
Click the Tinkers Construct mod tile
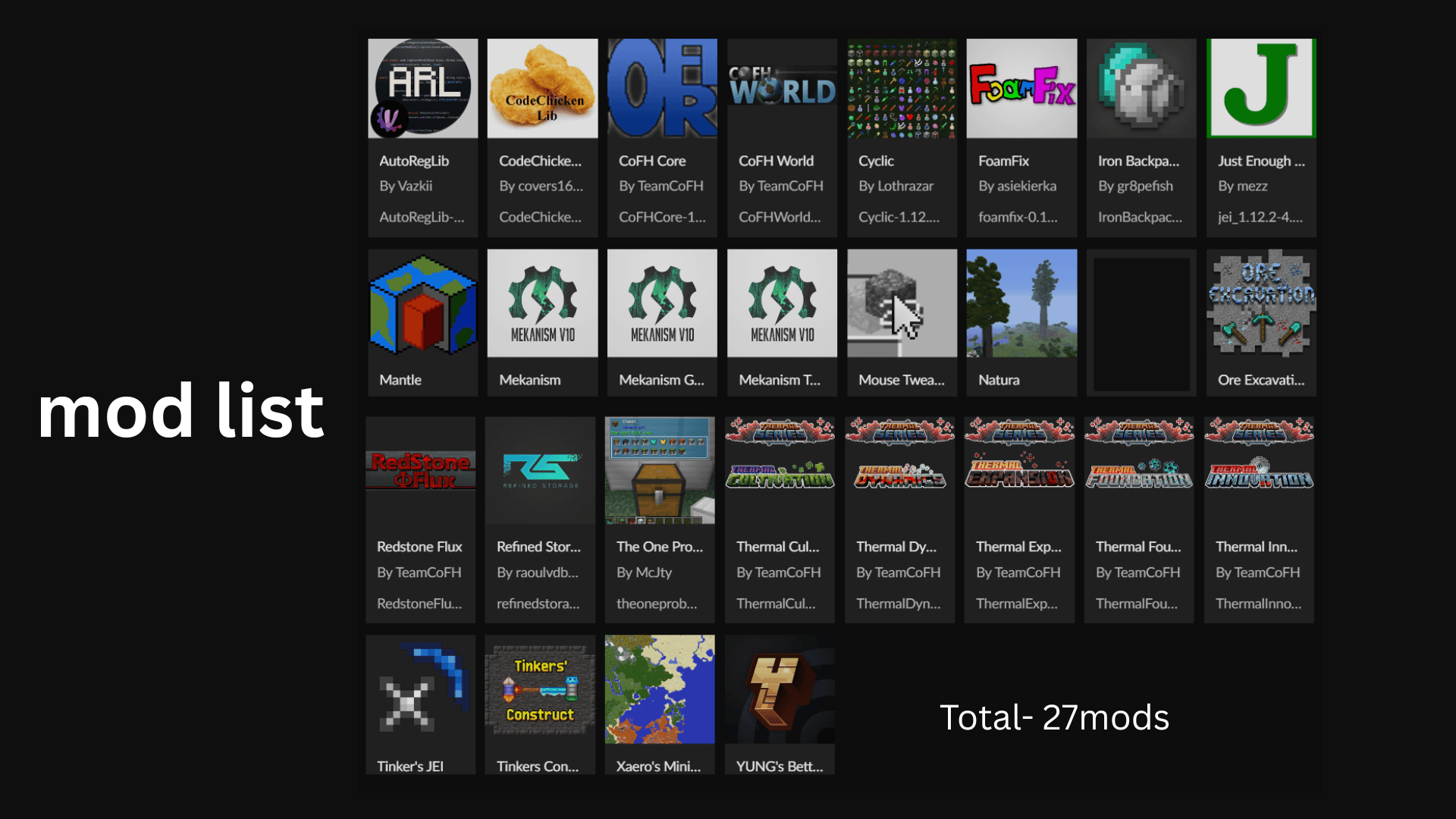(x=540, y=689)
